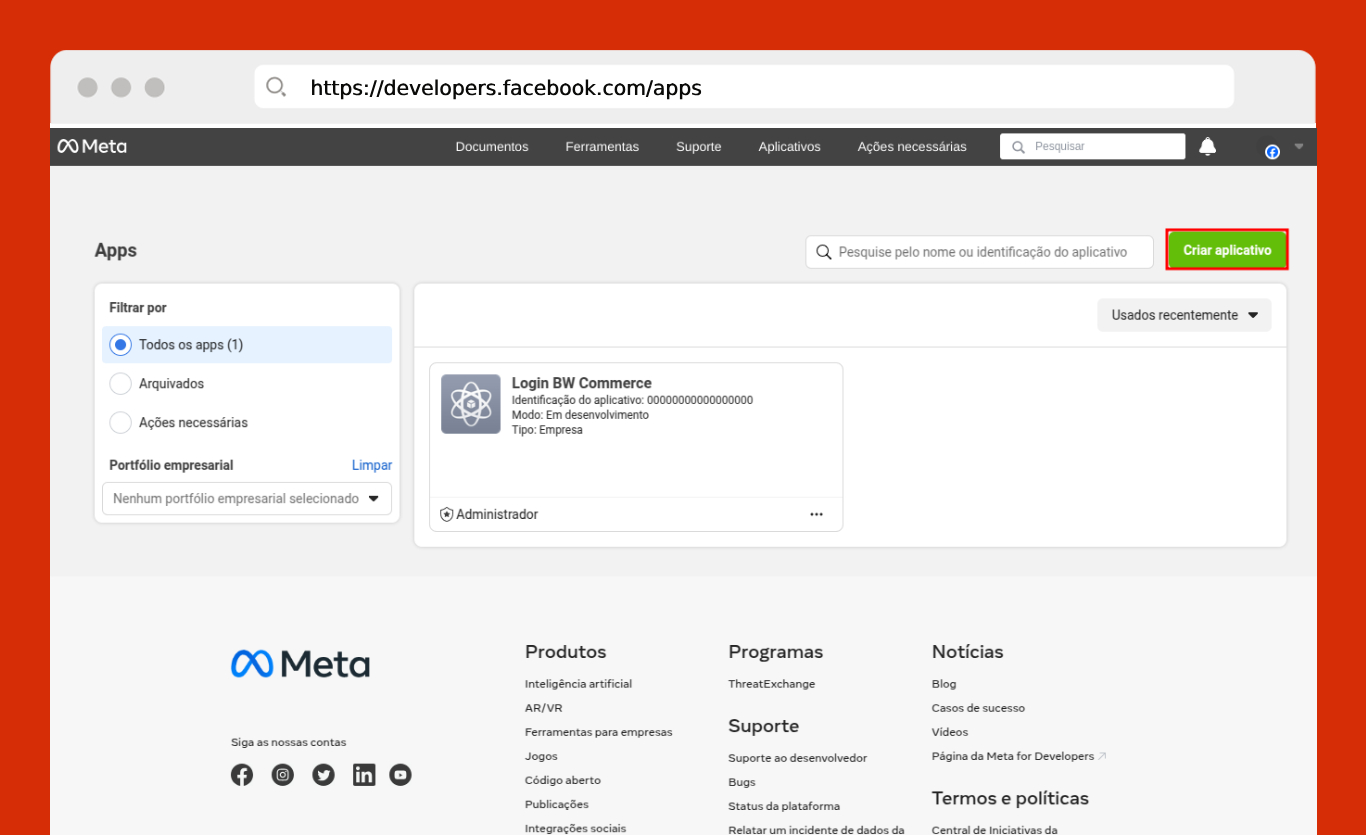Open Documentos in the top navigation
Screen dimensions: 1366x835
[492, 147]
